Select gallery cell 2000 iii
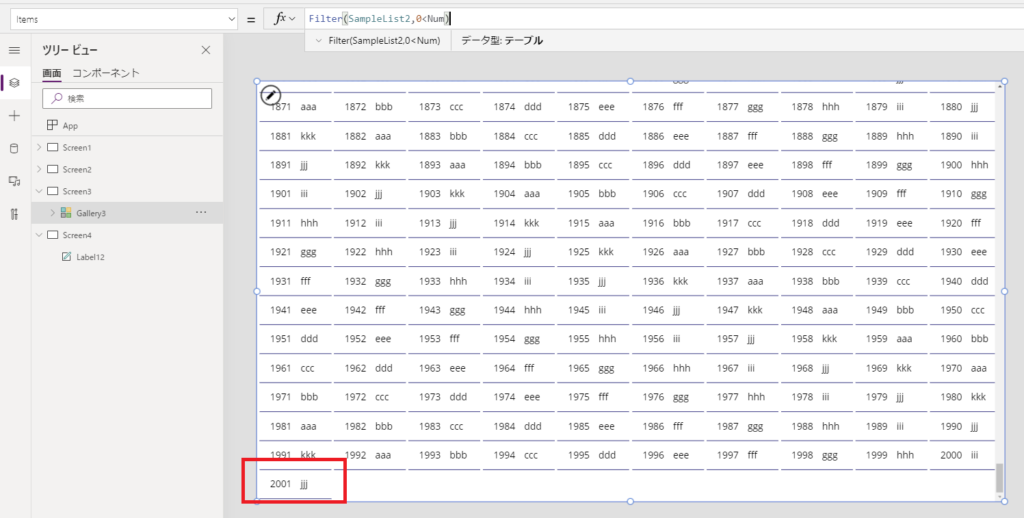The image size is (1024, 518). (x=963, y=455)
